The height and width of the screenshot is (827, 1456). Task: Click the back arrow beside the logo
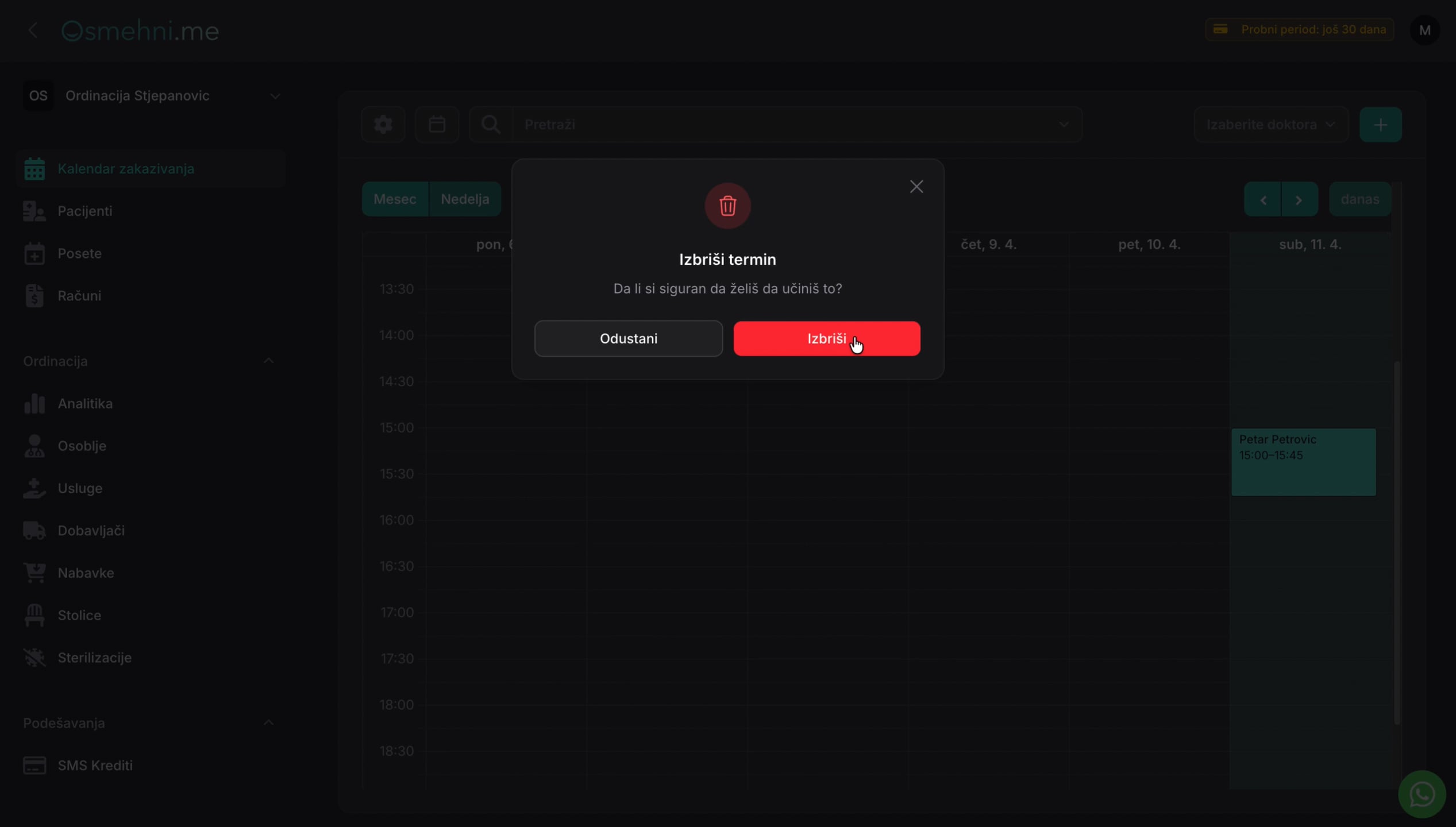[33, 30]
